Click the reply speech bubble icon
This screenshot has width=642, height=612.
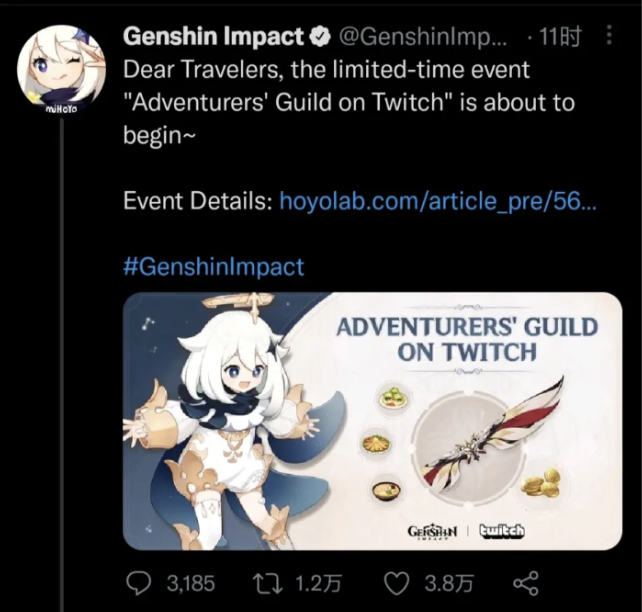(x=138, y=583)
